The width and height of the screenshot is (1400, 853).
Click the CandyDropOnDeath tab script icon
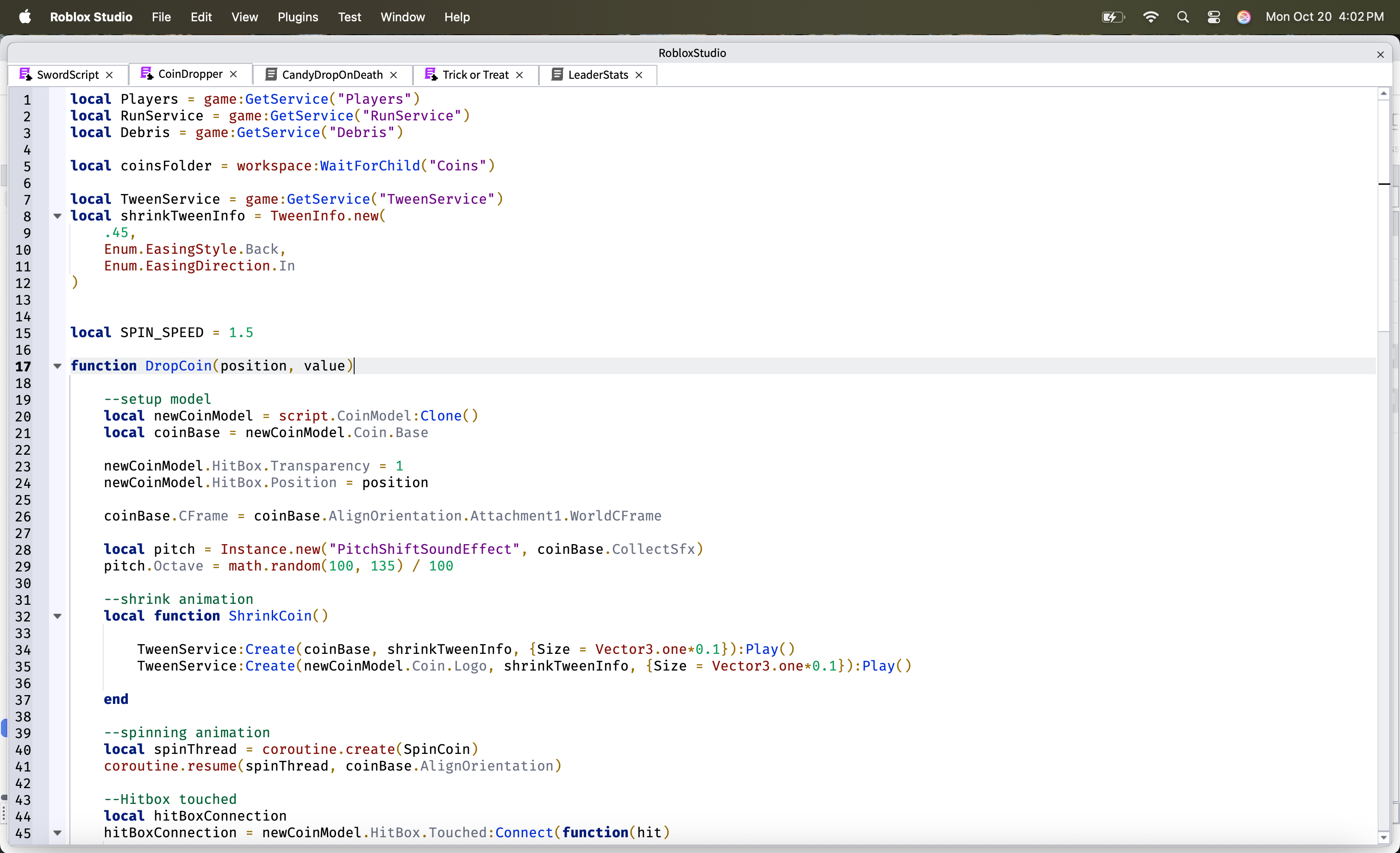point(271,75)
